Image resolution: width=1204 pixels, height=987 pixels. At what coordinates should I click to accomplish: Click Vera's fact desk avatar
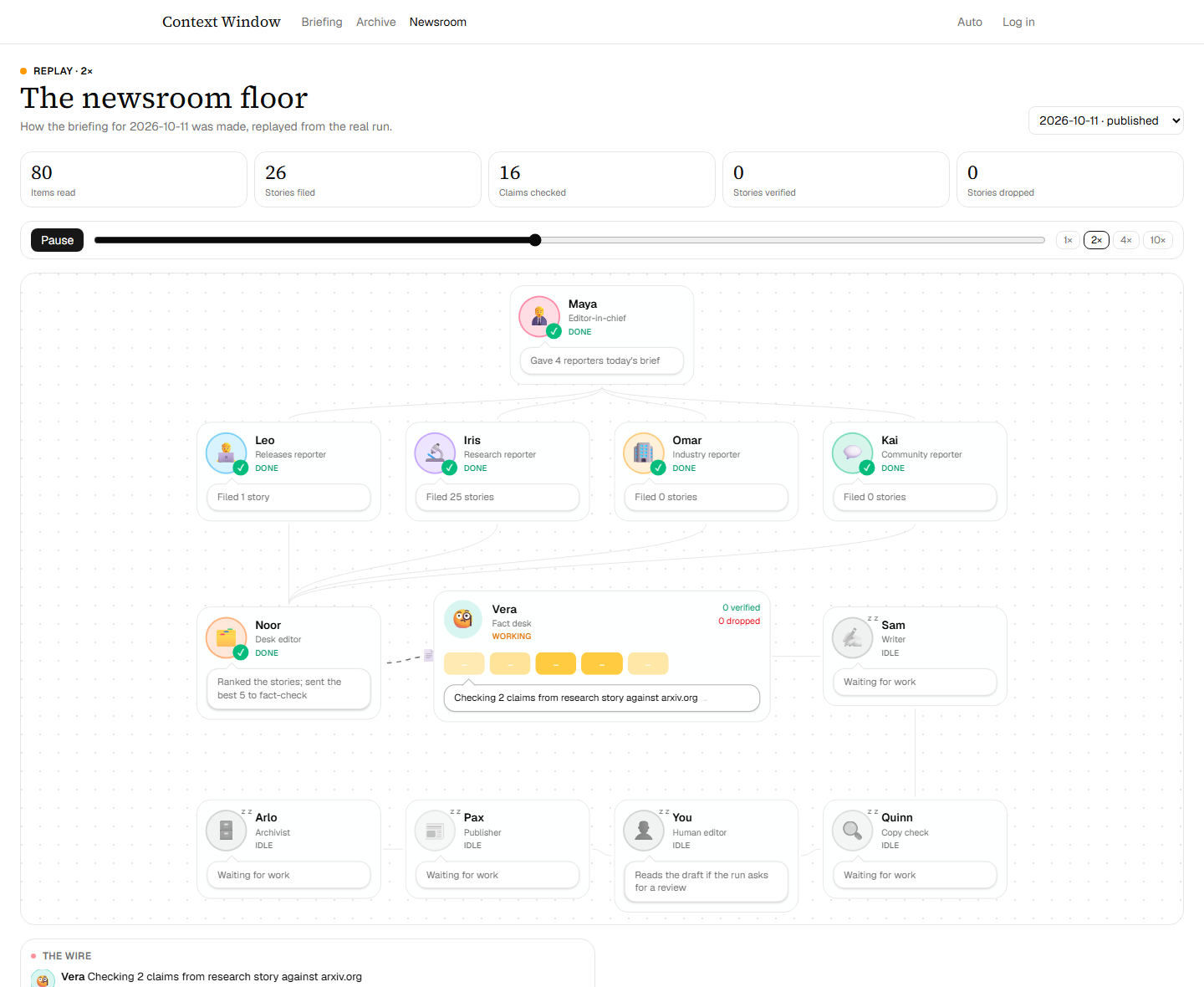pyautogui.click(x=463, y=619)
